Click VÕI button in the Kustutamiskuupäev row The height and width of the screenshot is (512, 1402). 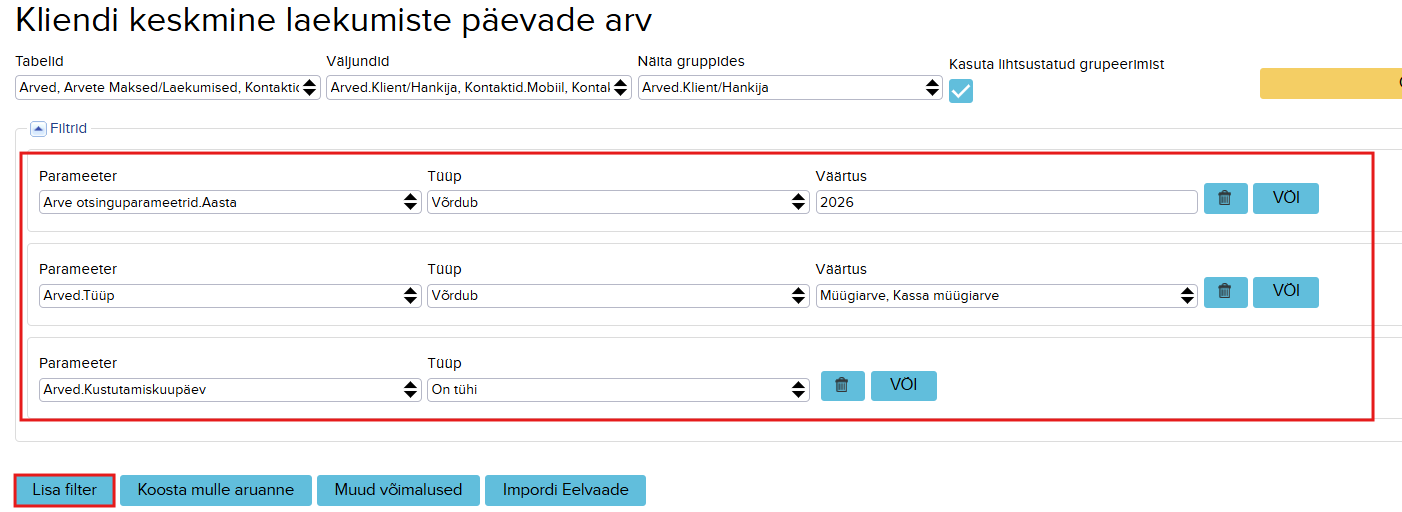pyautogui.click(x=904, y=386)
